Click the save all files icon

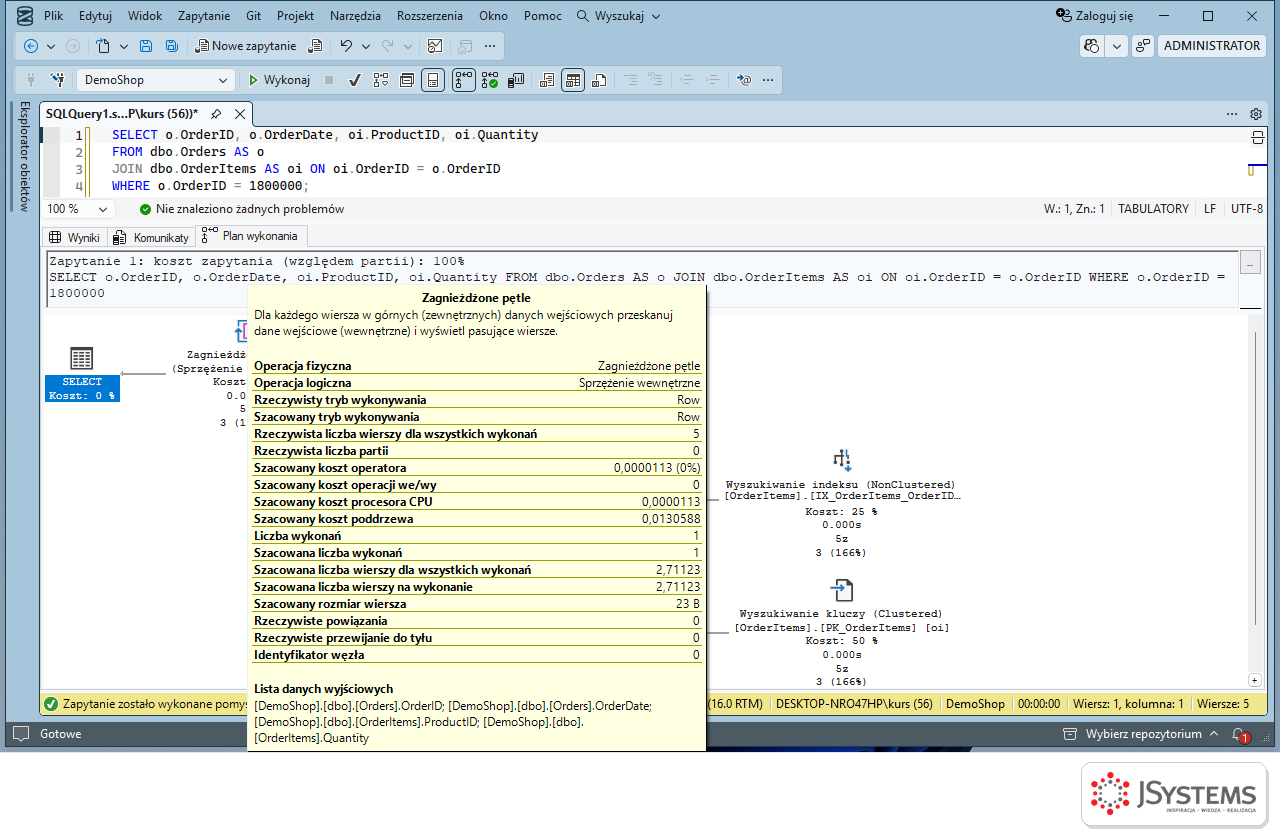pyautogui.click(x=172, y=46)
